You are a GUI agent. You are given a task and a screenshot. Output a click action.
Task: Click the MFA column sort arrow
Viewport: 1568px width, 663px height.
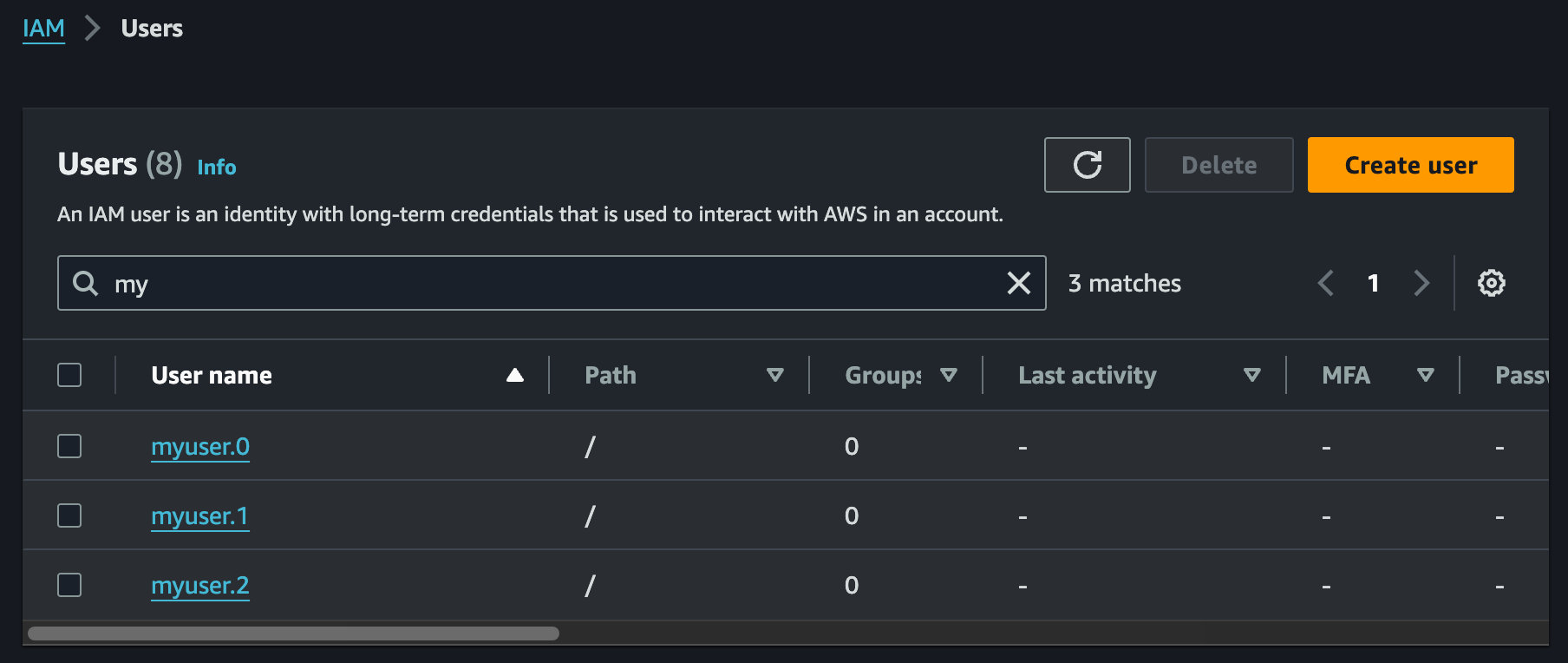click(1425, 375)
